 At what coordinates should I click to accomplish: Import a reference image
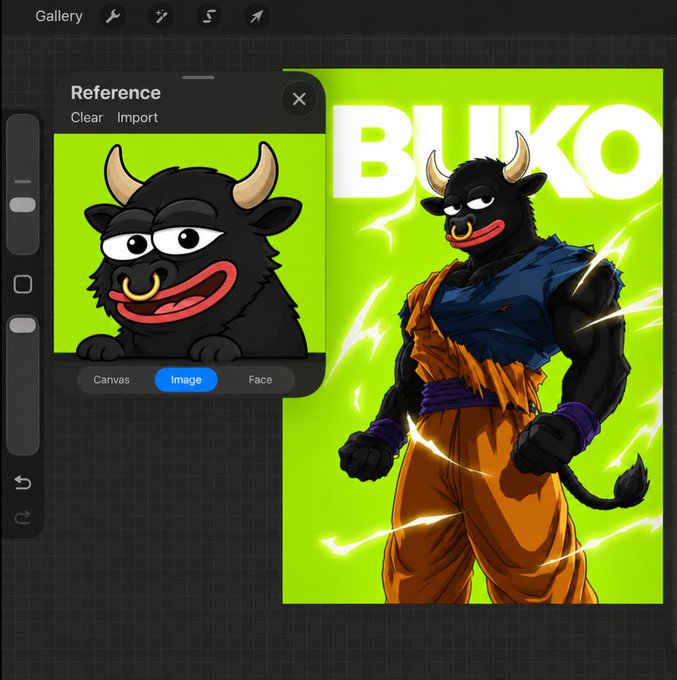(137, 118)
